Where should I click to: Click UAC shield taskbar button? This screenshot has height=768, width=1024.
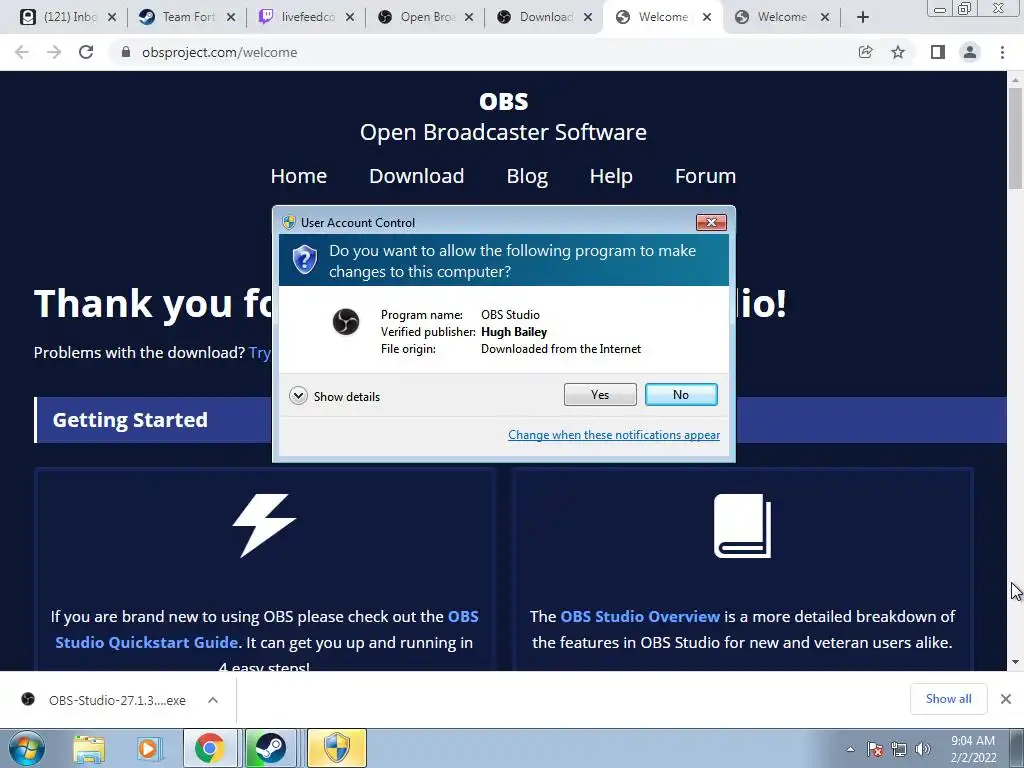pyautogui.click(x=336, y=748)
